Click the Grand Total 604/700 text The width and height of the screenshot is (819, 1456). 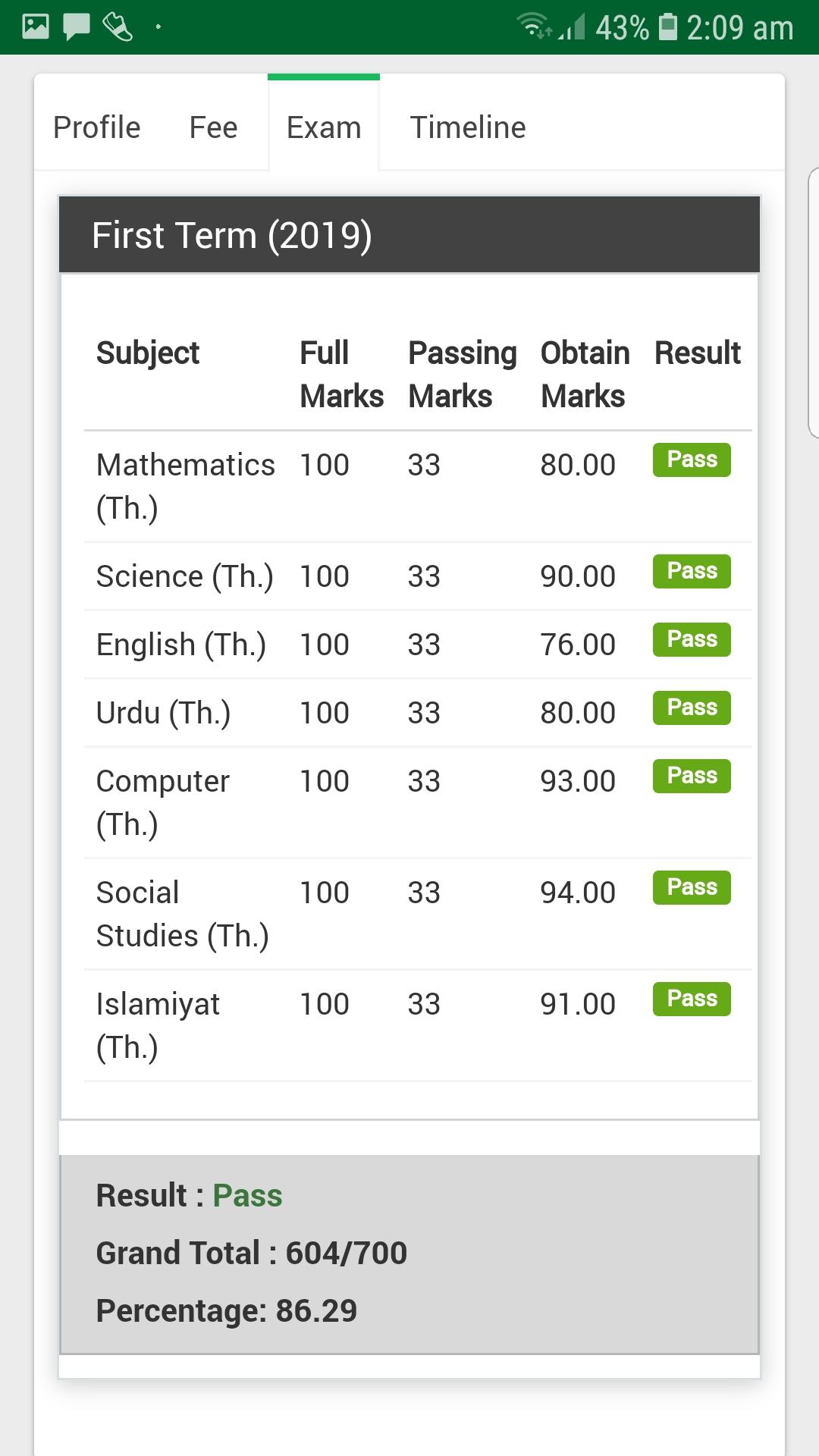pos(252,1253)
